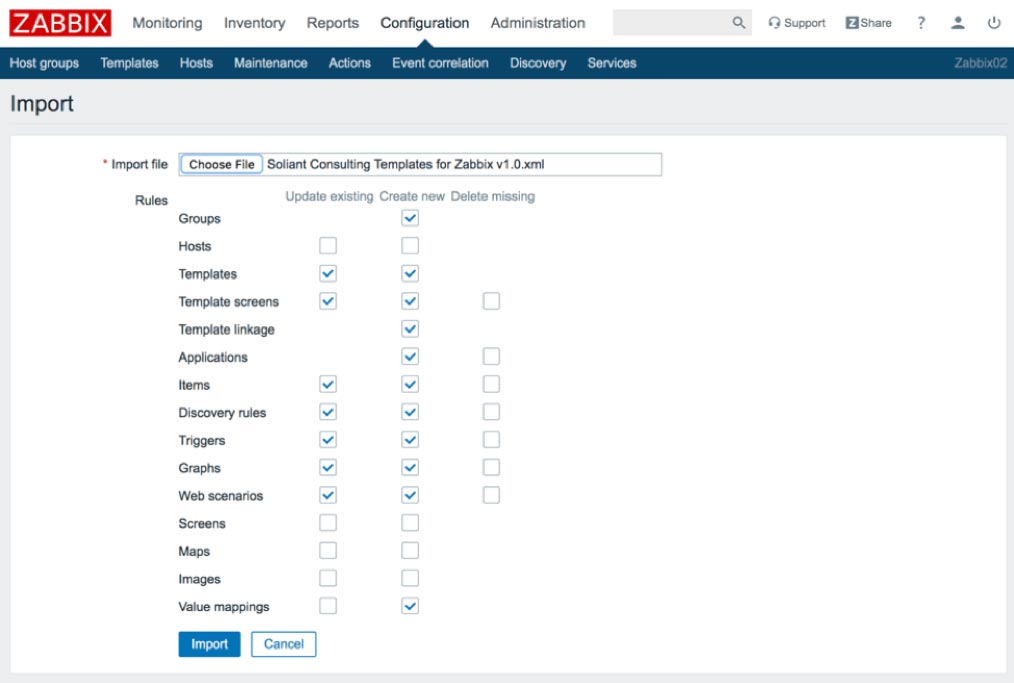
Task: Open the Monitoring menu
Action: click(167, 23)
